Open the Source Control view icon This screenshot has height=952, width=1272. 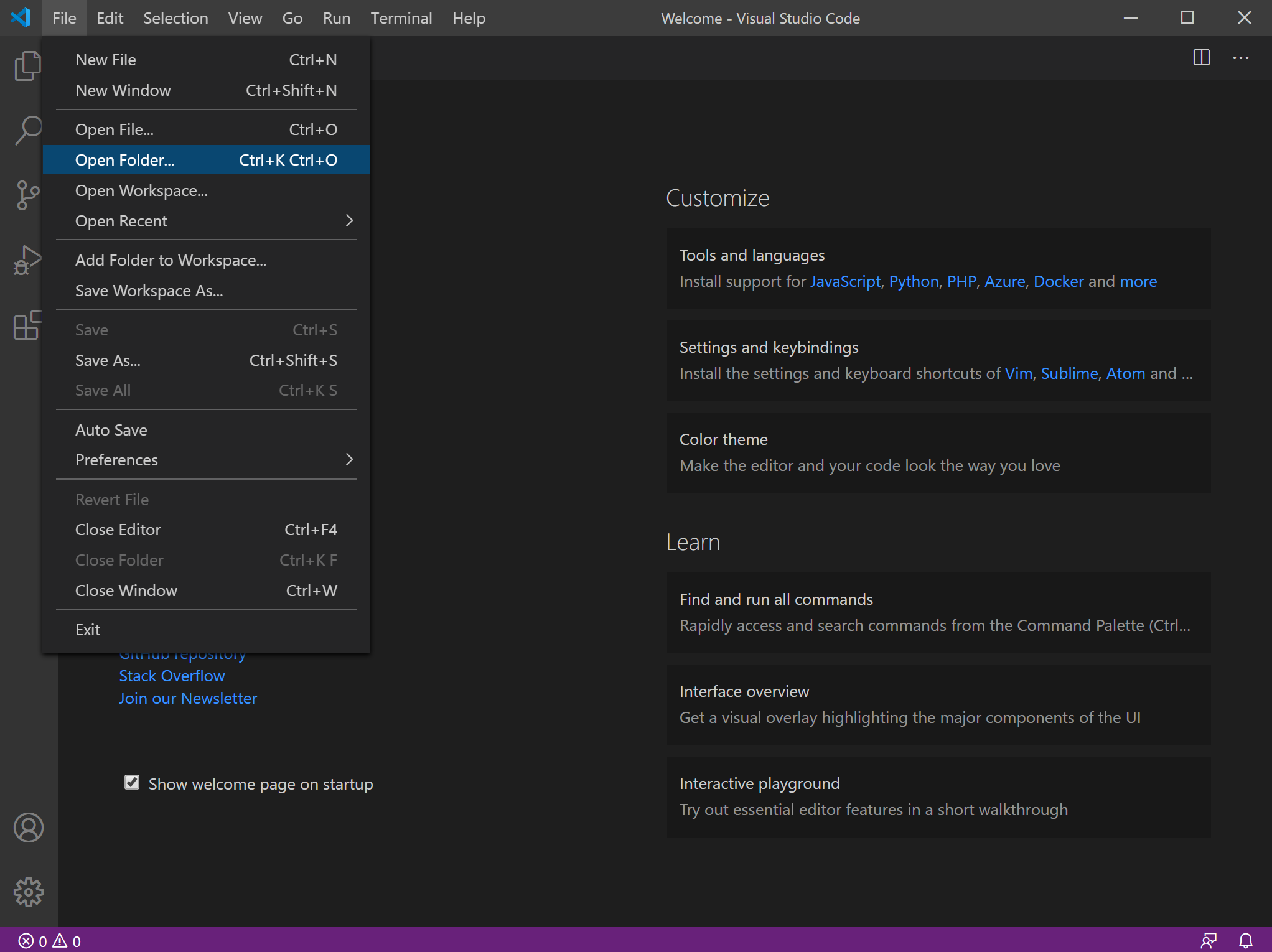pyautogui.click(x=28, y=195)
